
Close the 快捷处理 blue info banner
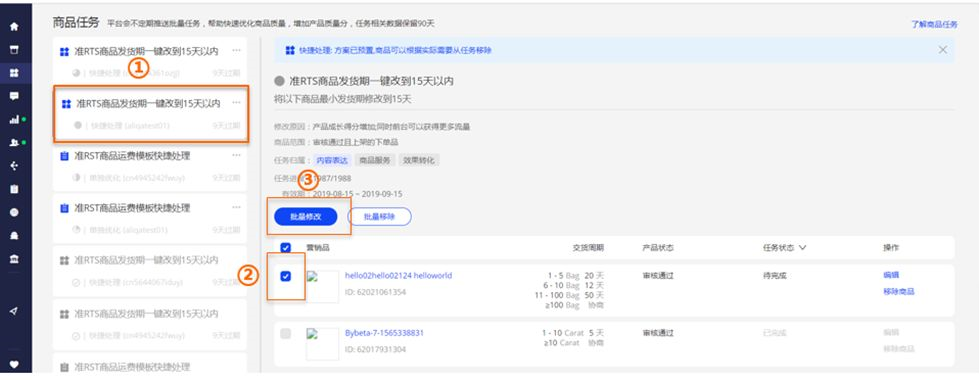tap(943, 50)
